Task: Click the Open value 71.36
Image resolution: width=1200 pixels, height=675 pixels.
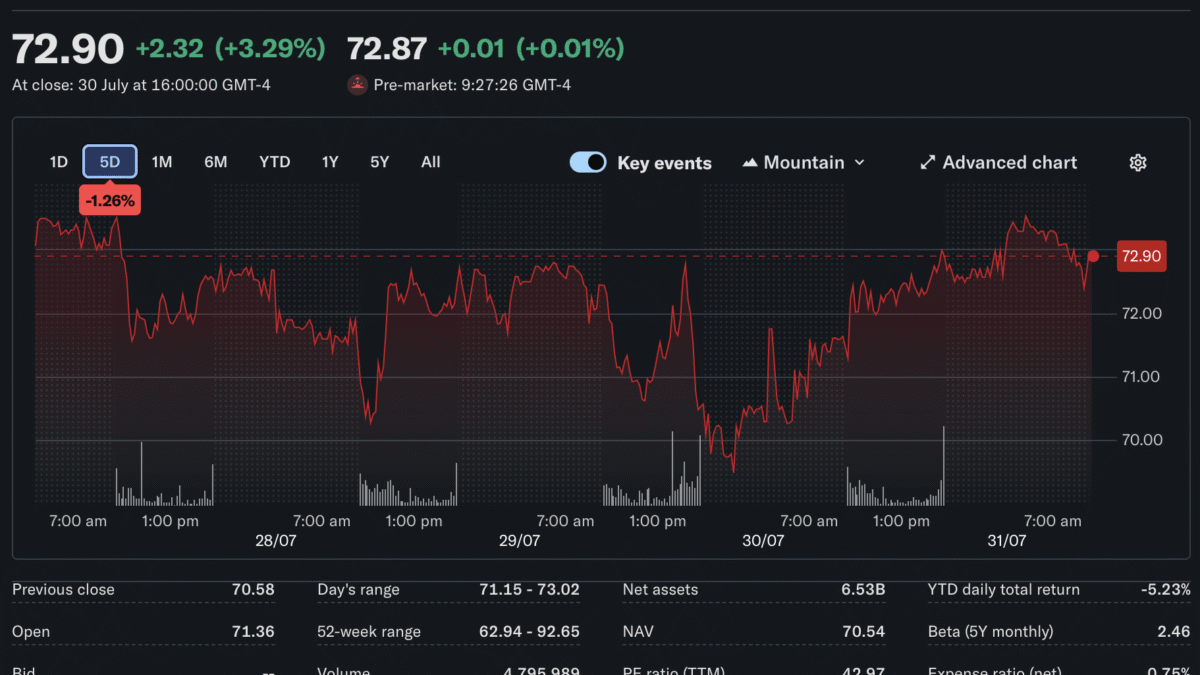Action: coord(253,632)
